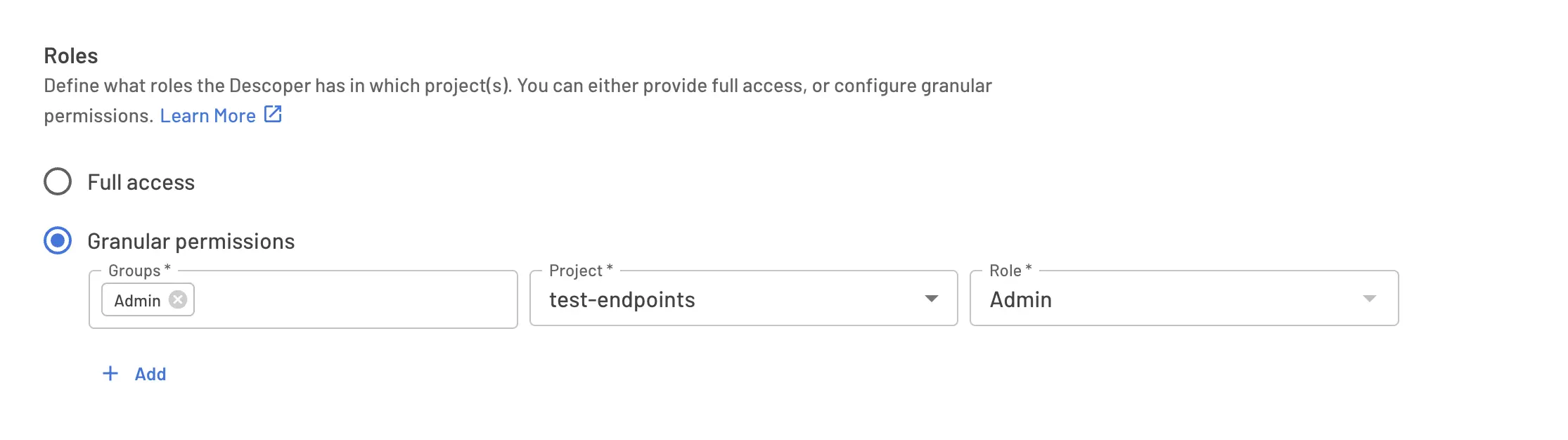
Task: Open the Learn More documentation link
Action: (209, 115)
